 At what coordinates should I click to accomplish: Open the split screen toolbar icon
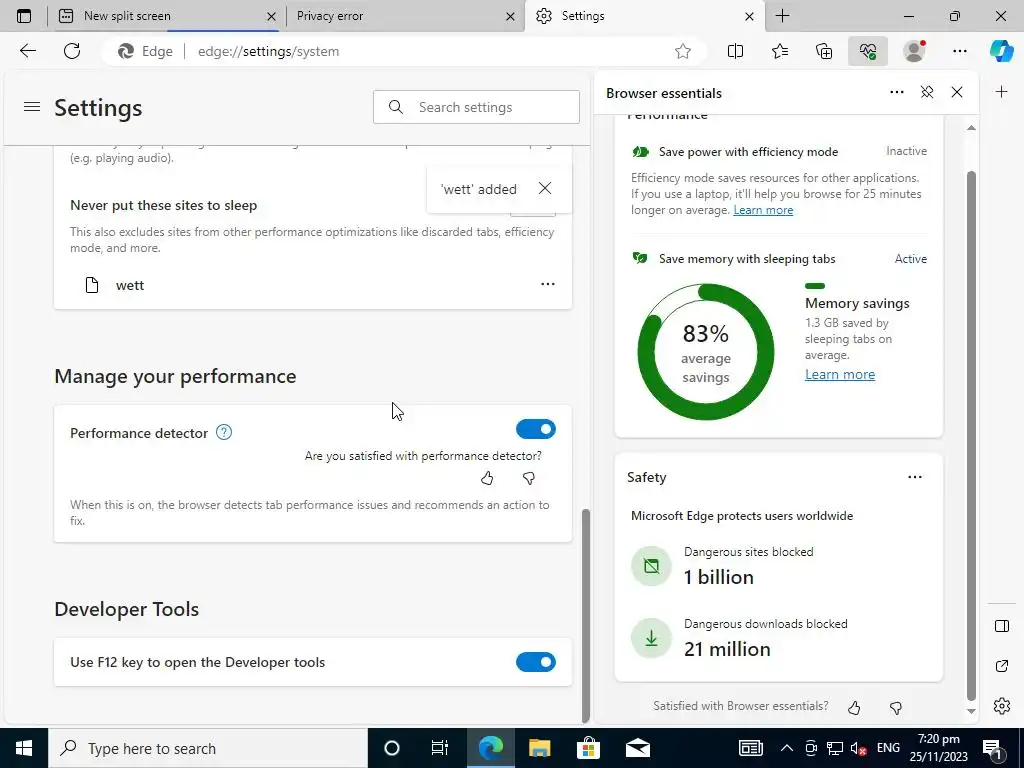coord(735,51)
